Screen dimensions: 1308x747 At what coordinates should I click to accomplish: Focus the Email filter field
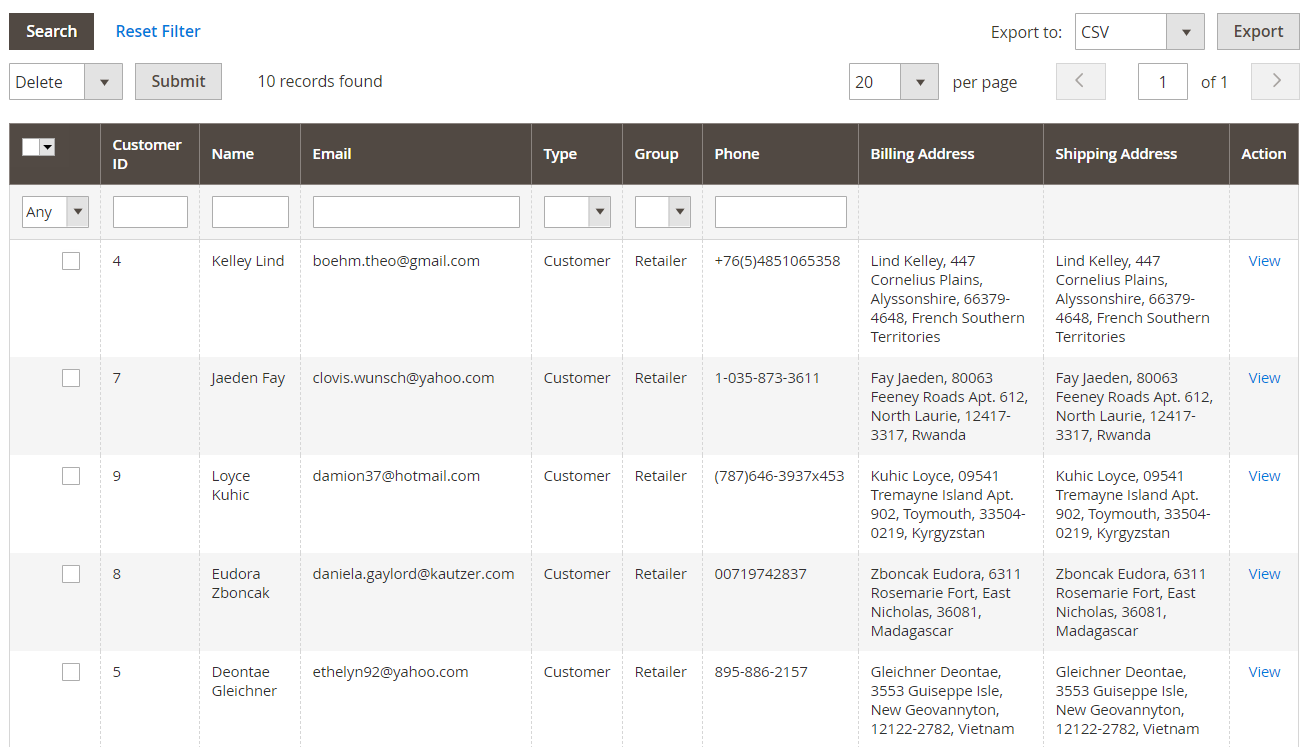[x=416, y=212]
